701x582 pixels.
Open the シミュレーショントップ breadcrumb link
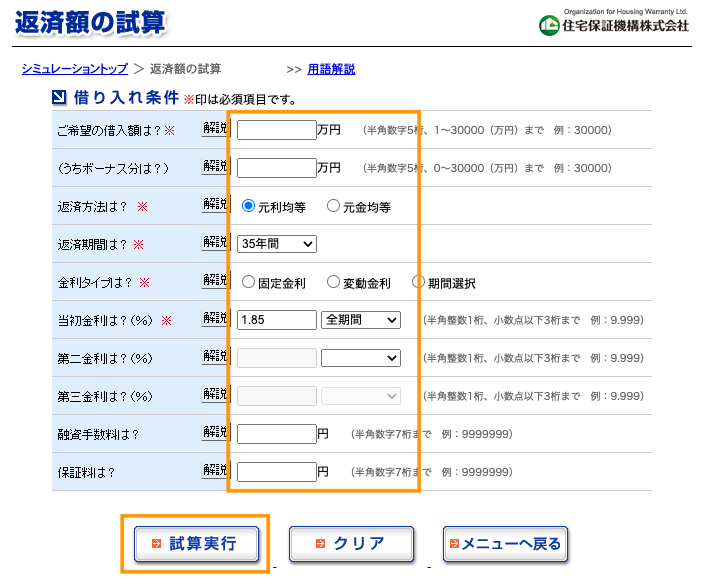(x=75, y=69)
